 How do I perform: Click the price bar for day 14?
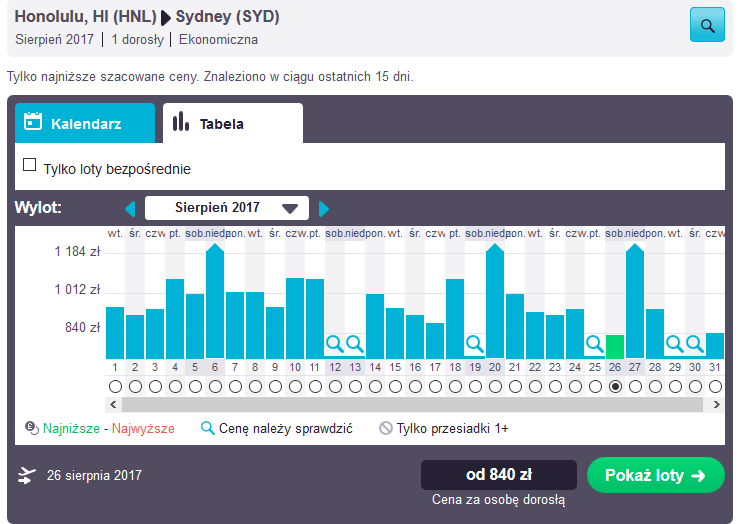[x=375, y=326]
